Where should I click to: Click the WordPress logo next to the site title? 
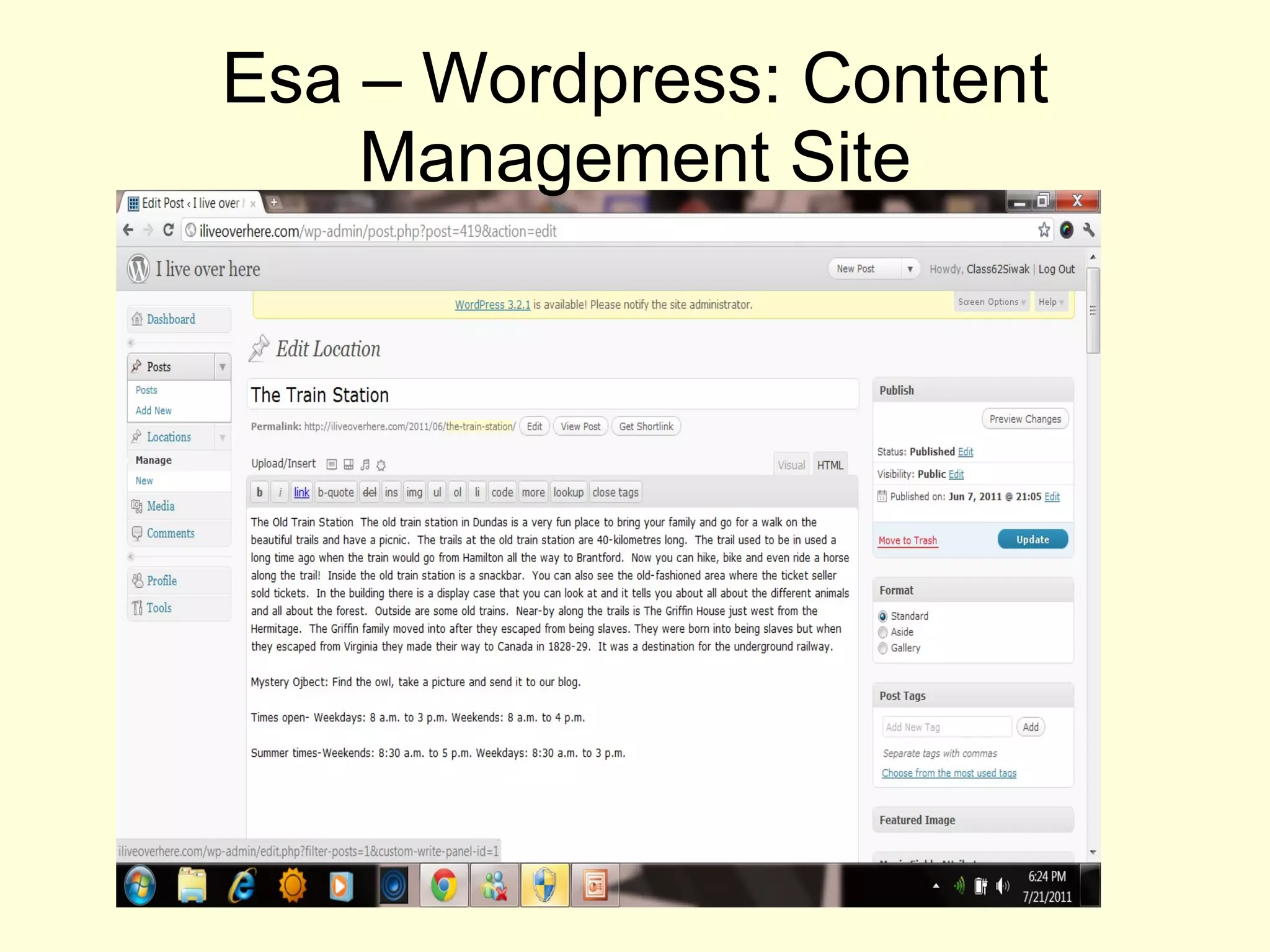138,269
